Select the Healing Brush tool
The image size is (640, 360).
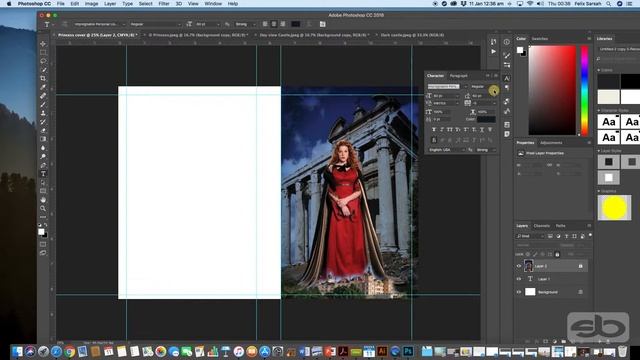click(43, 96)
